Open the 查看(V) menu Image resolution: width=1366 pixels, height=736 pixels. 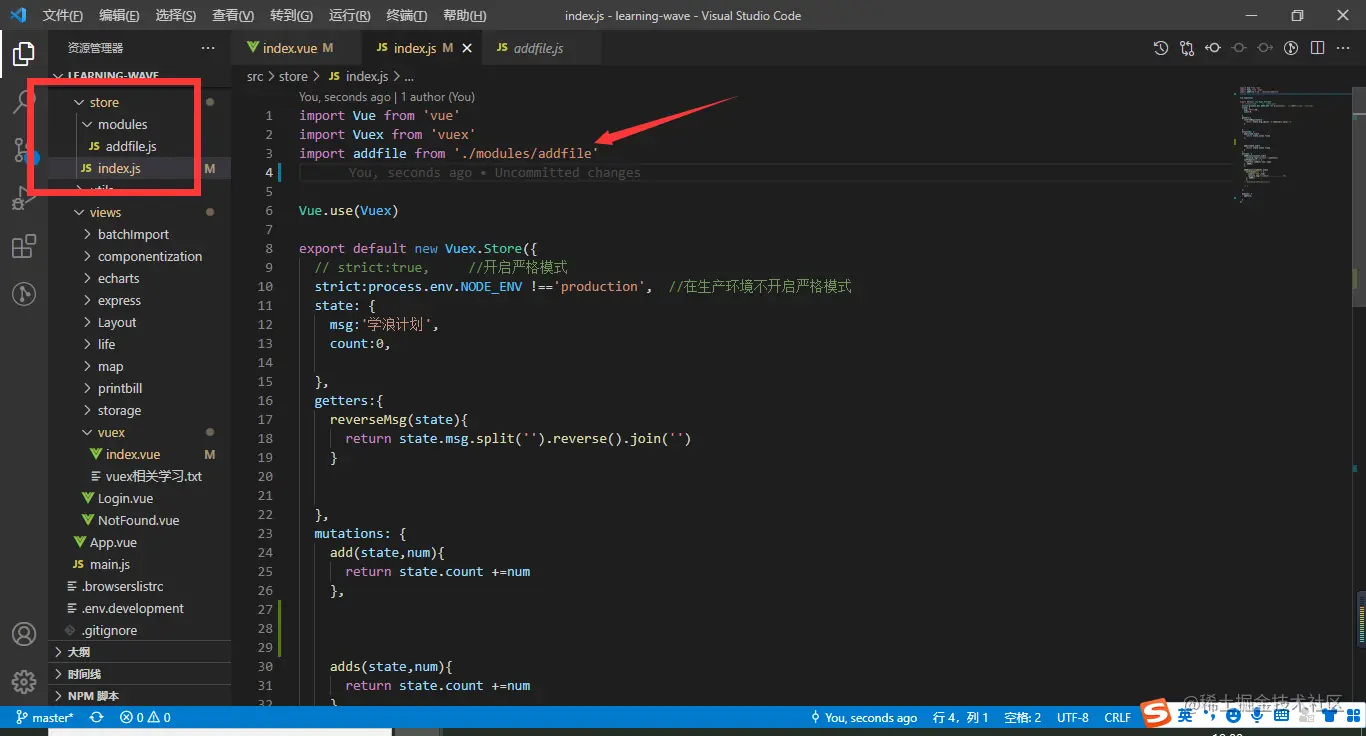(x=233, y=15)
